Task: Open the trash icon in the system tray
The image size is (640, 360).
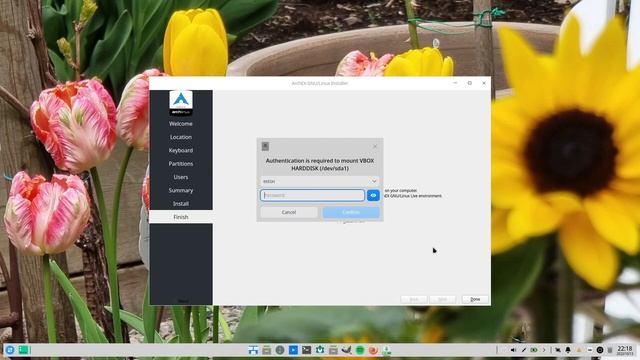Action: tap(610, 350)
